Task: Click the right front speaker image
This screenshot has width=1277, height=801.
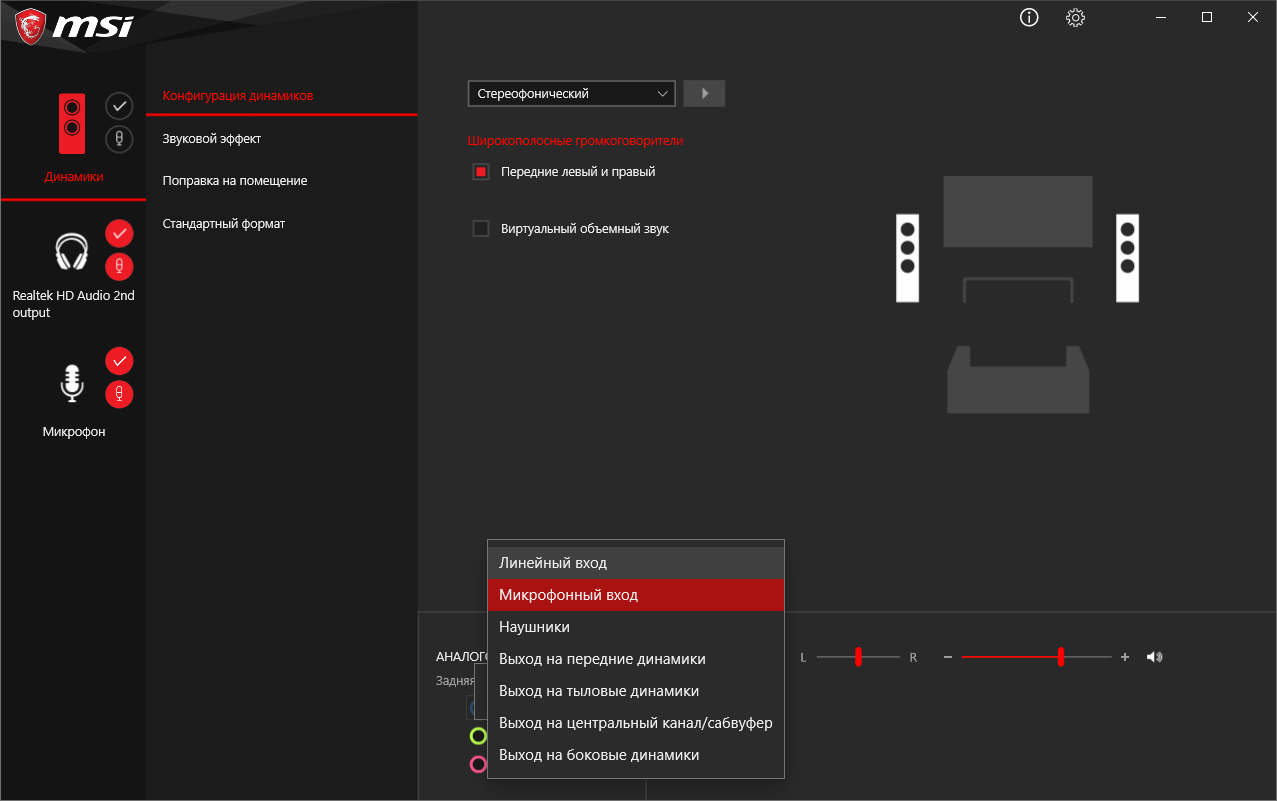Action: [1127, 258]
